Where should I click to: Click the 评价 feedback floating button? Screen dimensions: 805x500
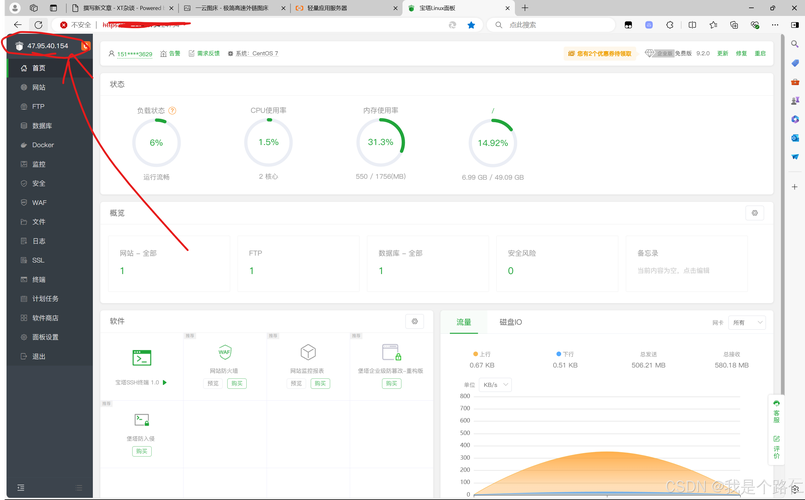pyautogui.click(x=776, y=447)
